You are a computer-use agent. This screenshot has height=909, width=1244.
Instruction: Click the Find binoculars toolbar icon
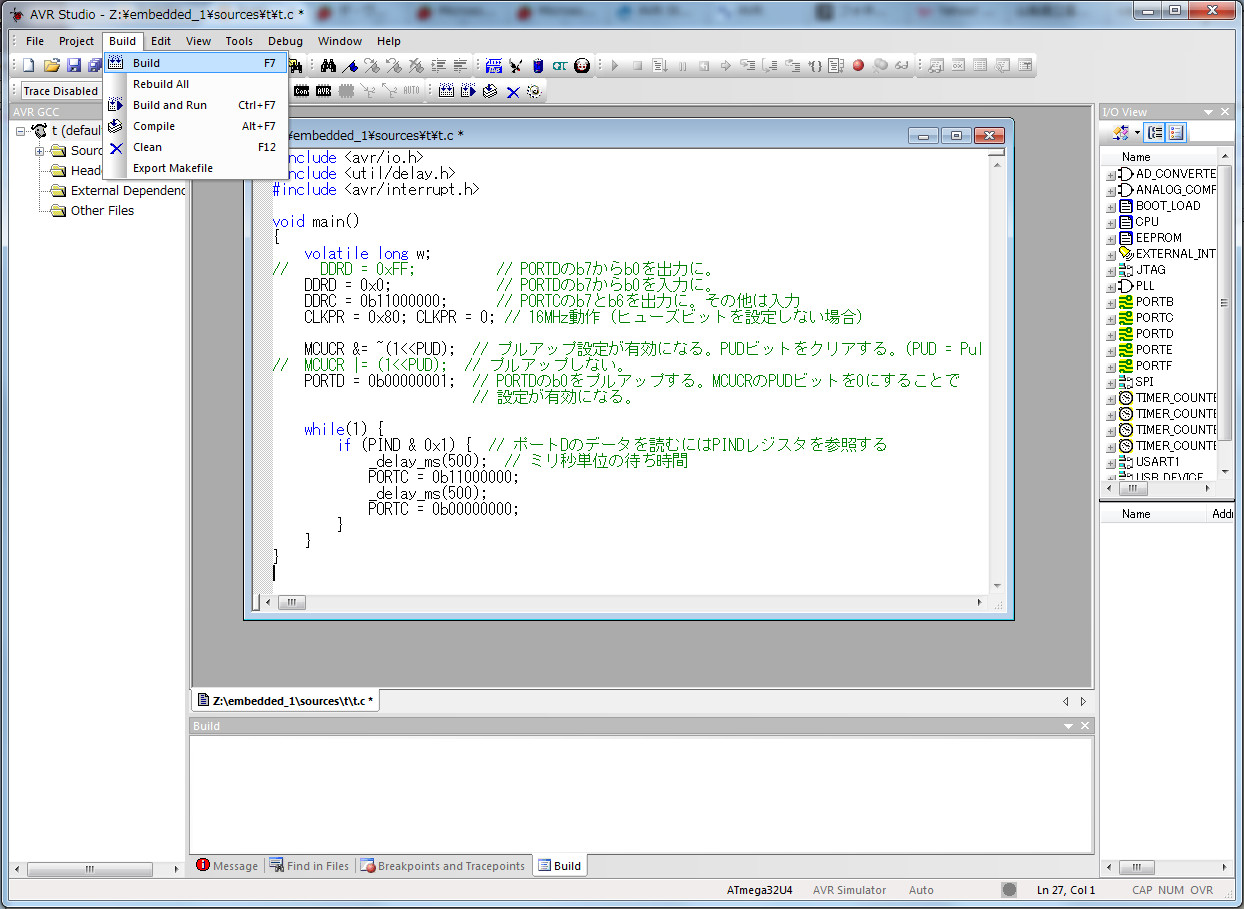pos(328,66)
